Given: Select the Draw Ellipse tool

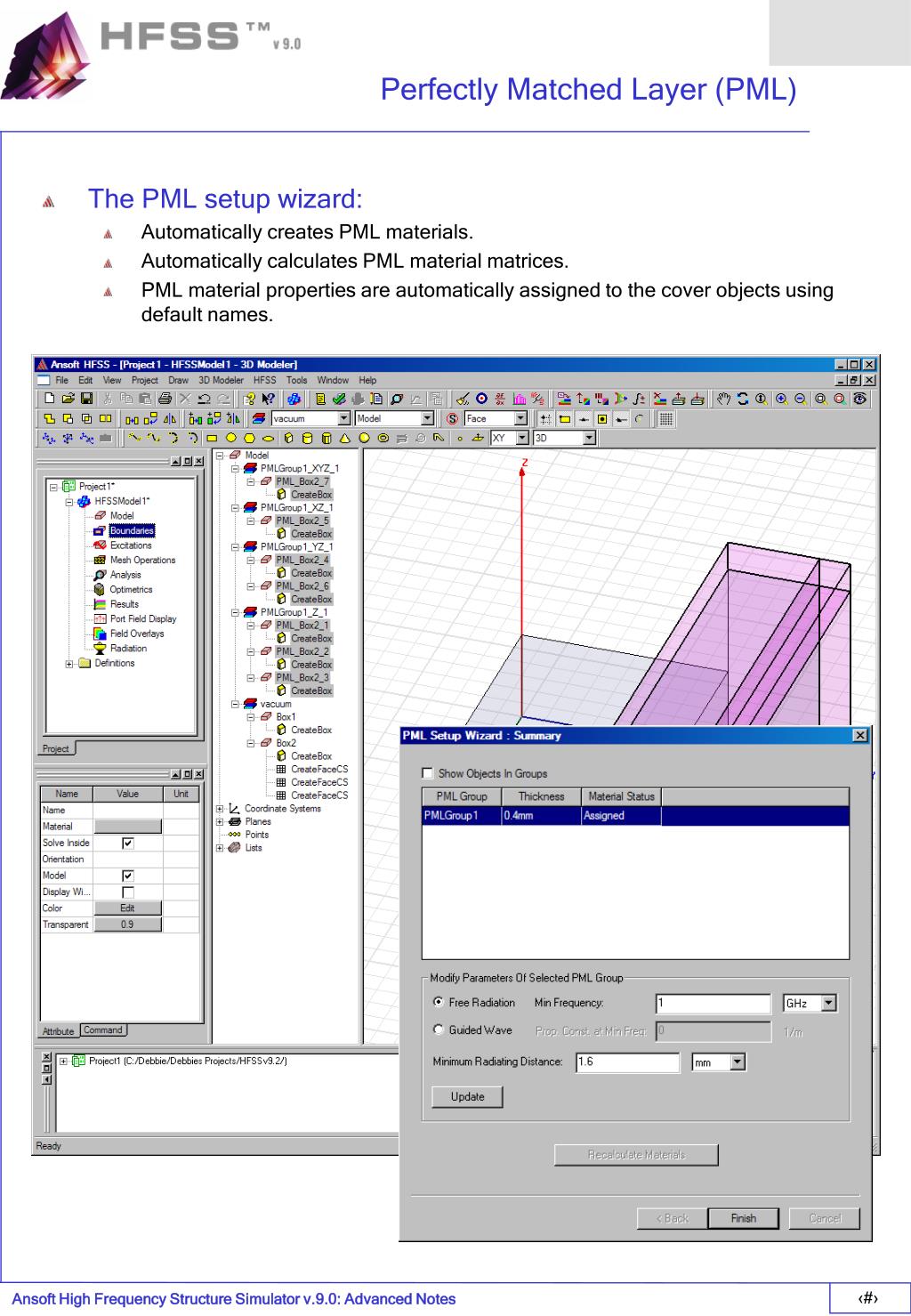Looking at the screenshot, I should click(268, 439).
